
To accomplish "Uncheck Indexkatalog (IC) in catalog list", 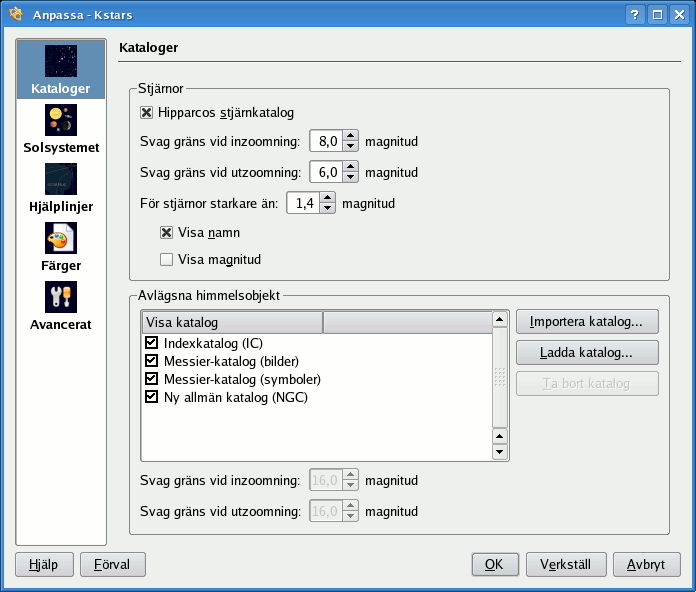I will (151, 343).
